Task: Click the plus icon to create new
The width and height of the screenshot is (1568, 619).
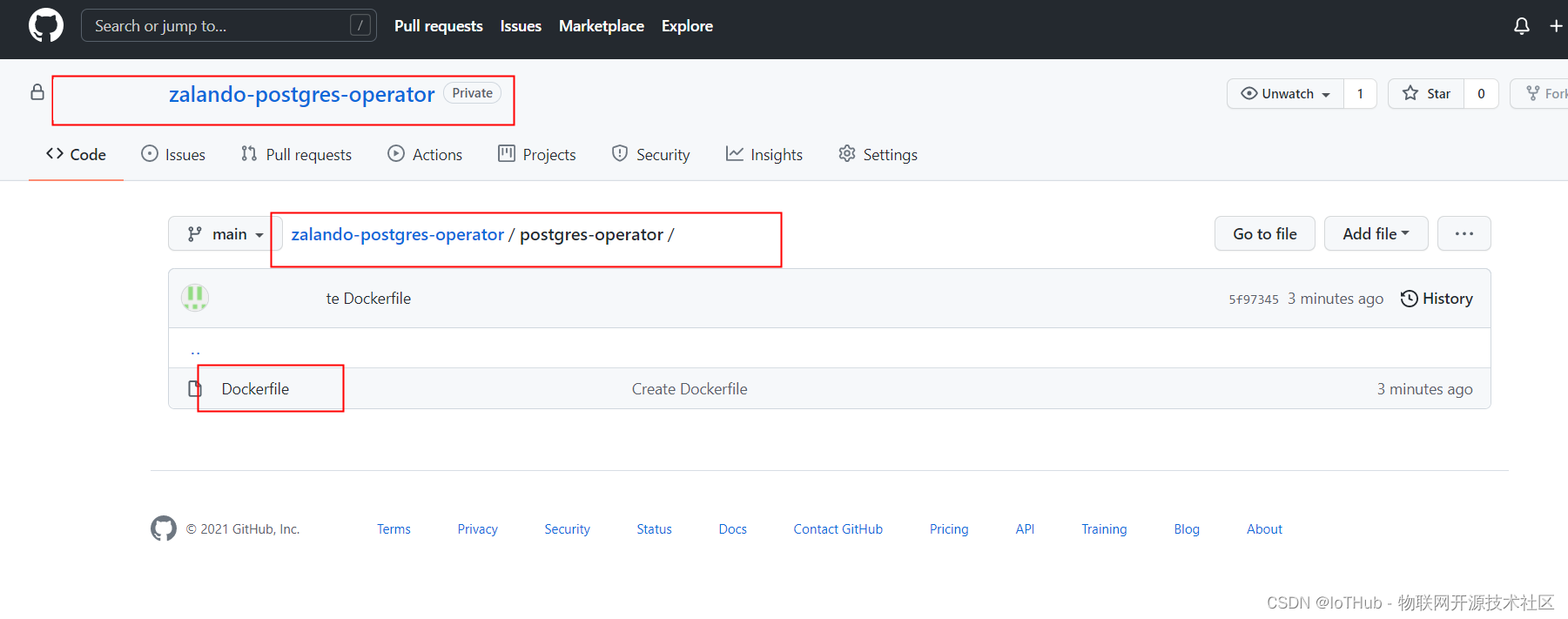Action: (x=1556, y=26)
